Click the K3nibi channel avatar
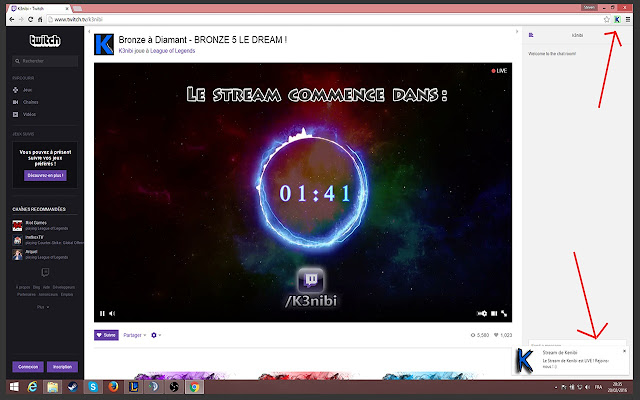The image size is (640, 400). tap(104, 44)
